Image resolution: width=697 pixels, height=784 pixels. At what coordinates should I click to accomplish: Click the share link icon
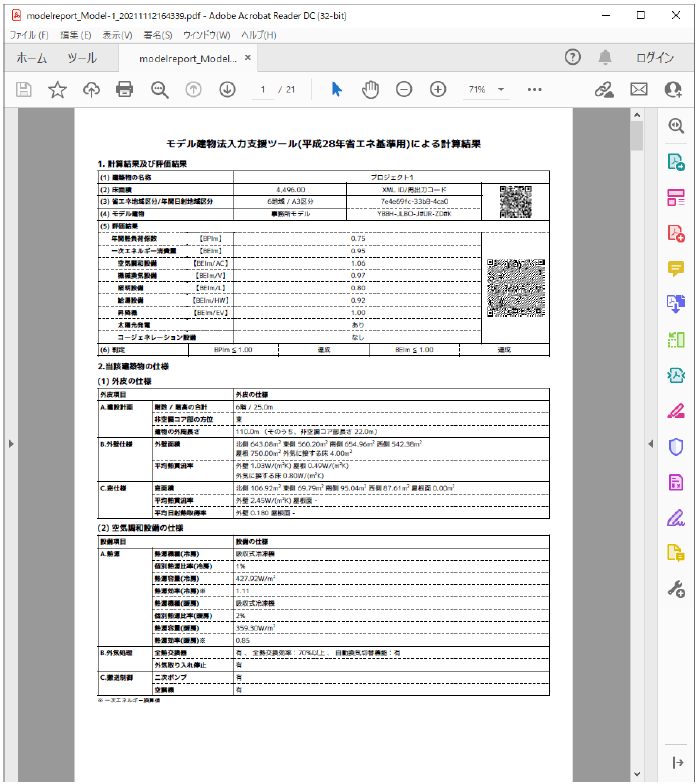[x=604, y=90]
